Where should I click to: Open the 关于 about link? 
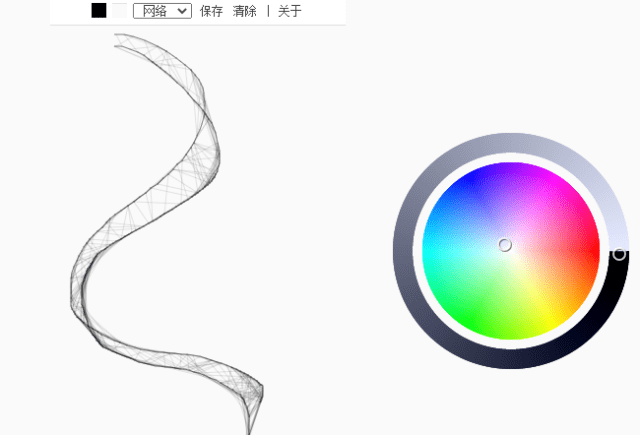coord(290,11)
